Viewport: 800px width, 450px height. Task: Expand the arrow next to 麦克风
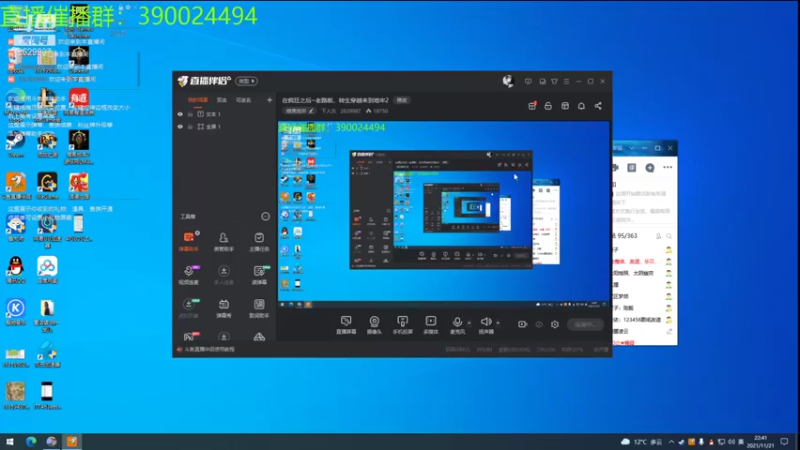tap(469, 322)
